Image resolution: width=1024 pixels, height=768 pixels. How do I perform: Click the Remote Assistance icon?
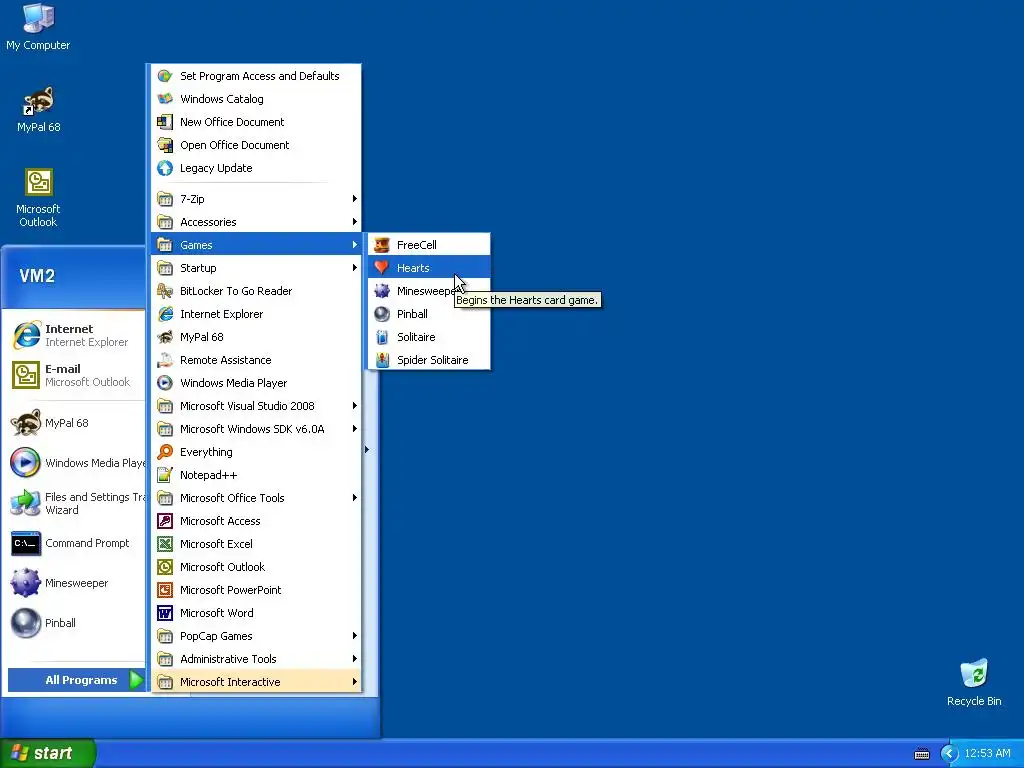(165, 360)
